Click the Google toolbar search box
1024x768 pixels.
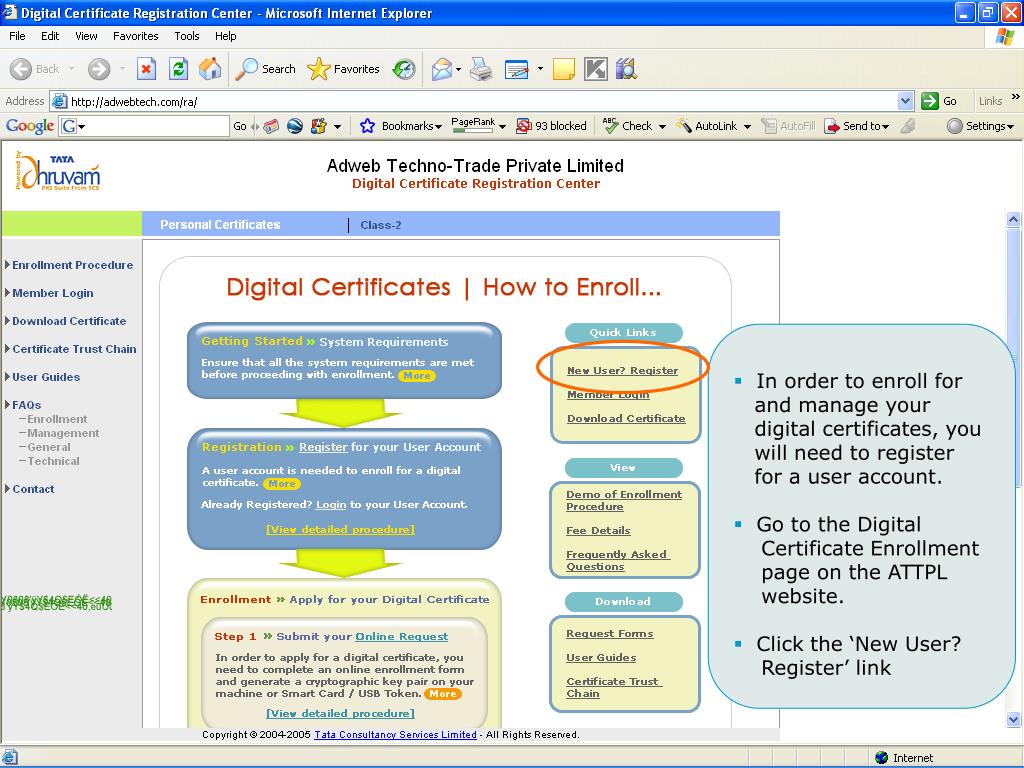(144, 126)
